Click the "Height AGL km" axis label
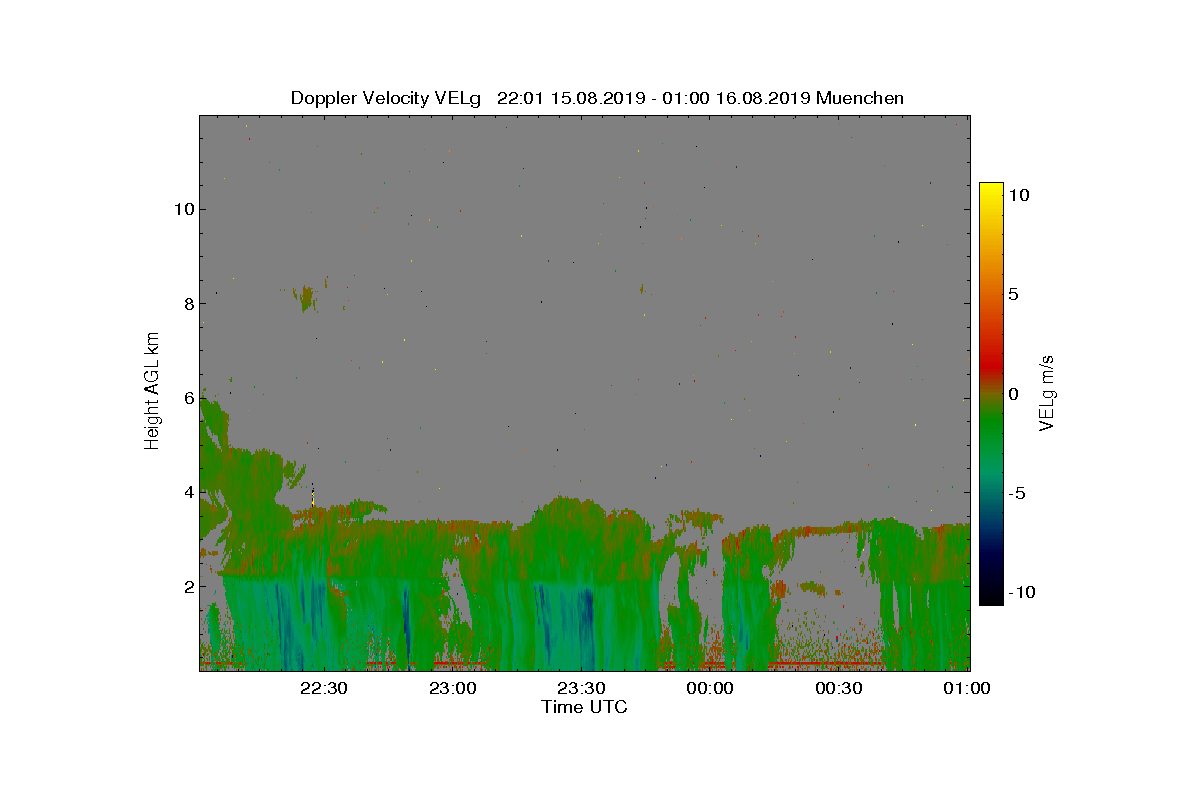 (x=152, y=390)
